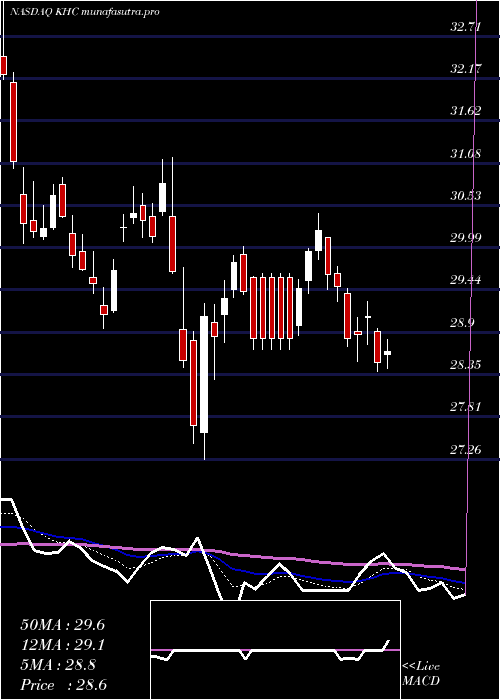Viewport: 500px width, 700px height.
Task: Click the last white candlestick on the chart
Action: tap(388, 353)
